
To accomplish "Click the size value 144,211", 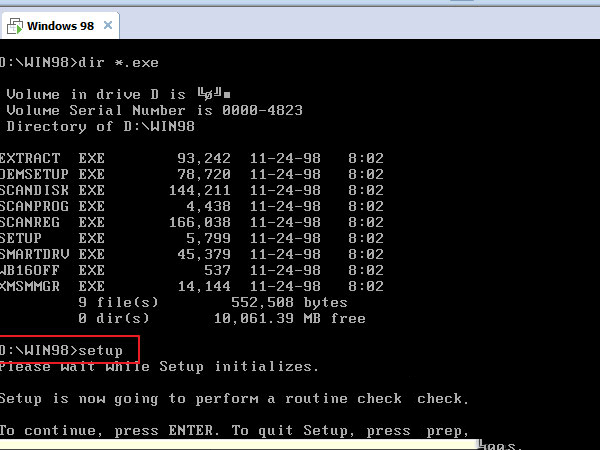I will pos(200,191).
